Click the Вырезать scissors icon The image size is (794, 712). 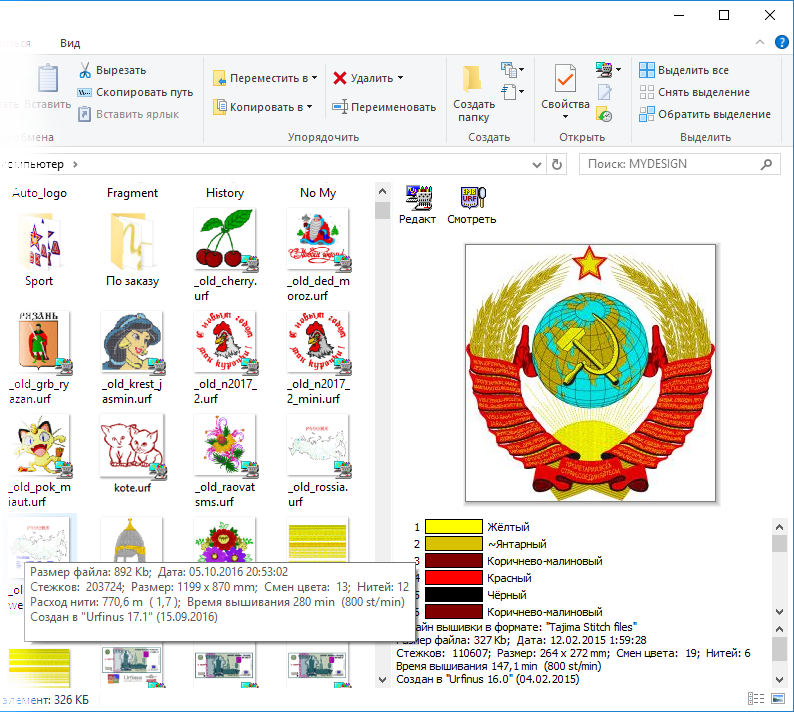[x=85, y=71]
